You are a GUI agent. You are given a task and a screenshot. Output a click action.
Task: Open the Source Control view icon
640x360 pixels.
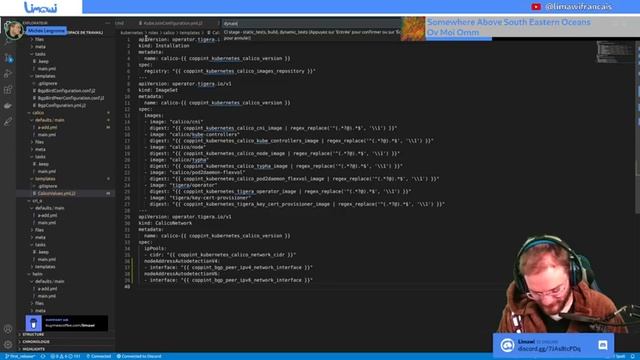[8, 59]
